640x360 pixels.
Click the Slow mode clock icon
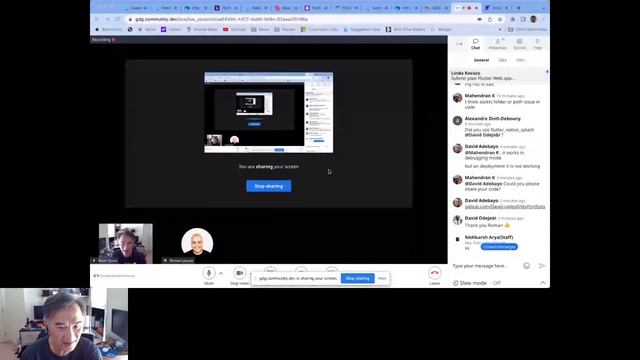(456, 283)
